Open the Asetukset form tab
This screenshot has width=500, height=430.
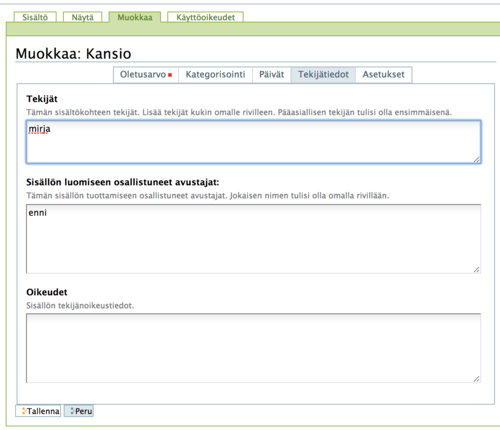click(384, 74)
